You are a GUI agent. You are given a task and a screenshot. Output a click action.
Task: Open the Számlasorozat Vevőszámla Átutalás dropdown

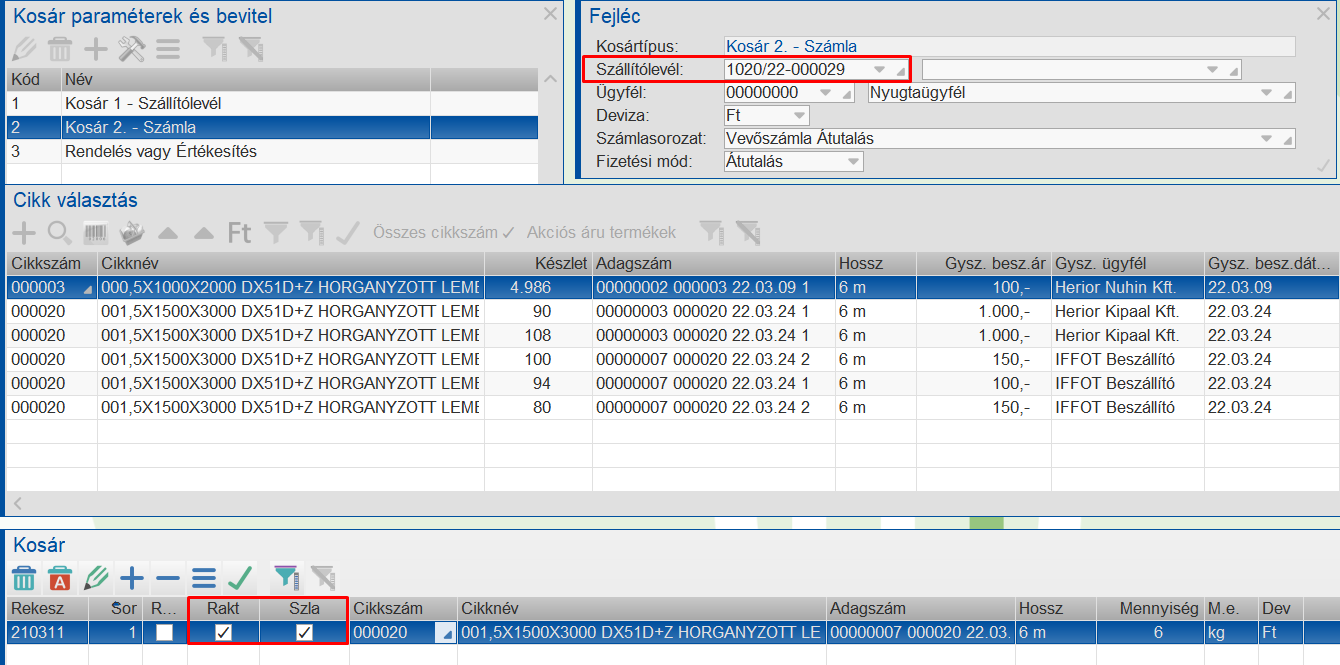click(1267, 138)
